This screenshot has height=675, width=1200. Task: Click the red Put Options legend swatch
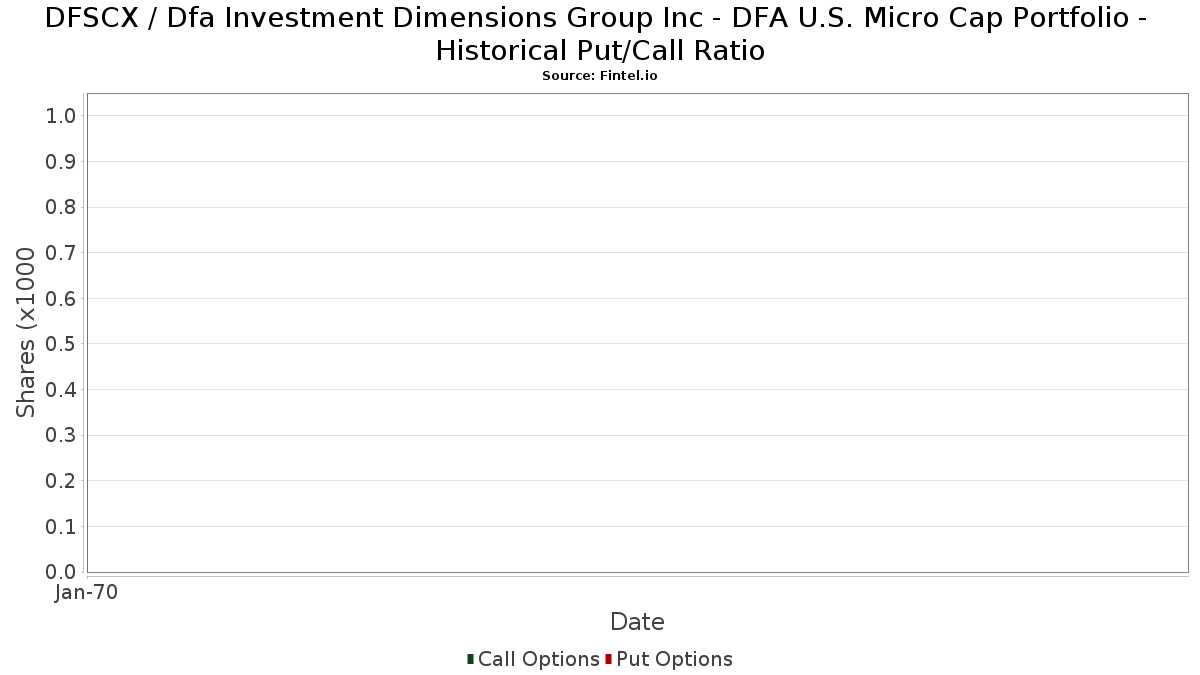[608, 659]
